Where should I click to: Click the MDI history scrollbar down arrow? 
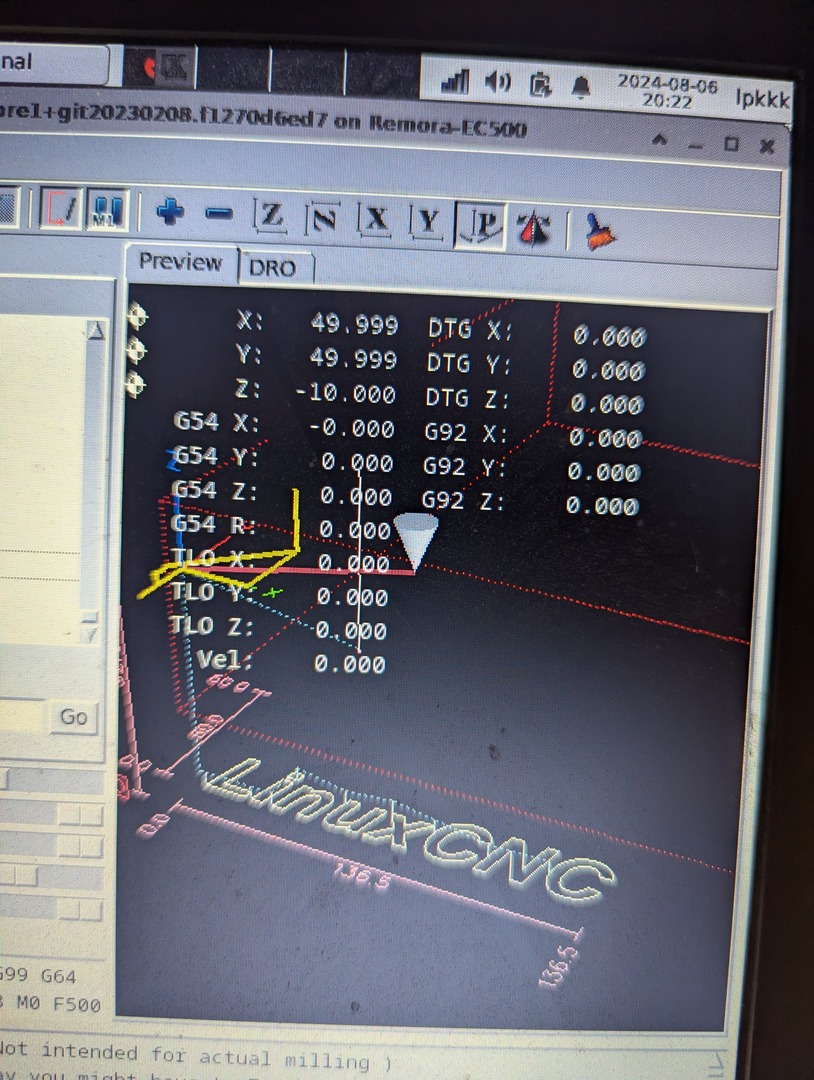coord(90,634)
